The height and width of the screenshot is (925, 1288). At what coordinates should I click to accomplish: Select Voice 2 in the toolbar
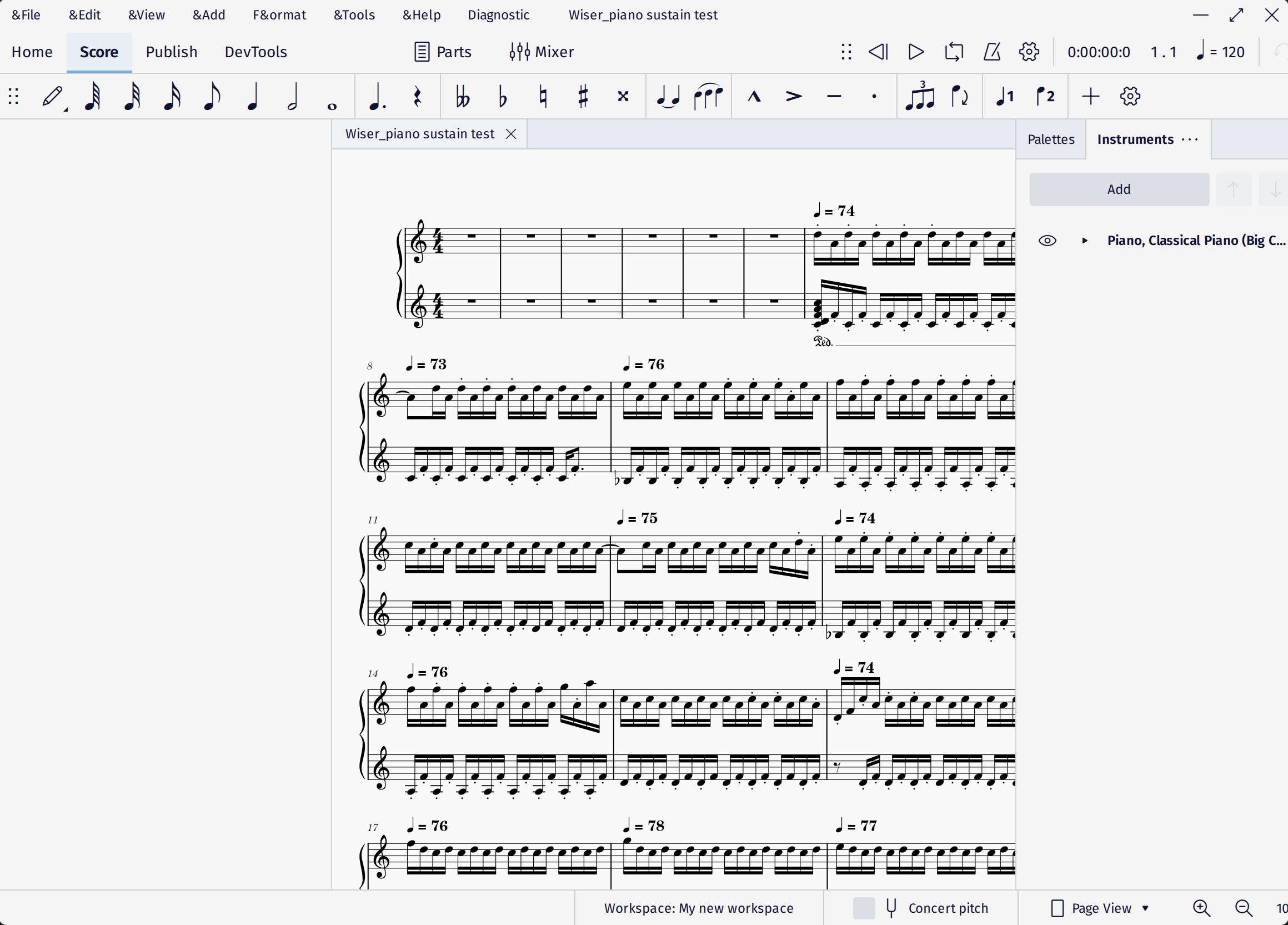coord(1045,96)
